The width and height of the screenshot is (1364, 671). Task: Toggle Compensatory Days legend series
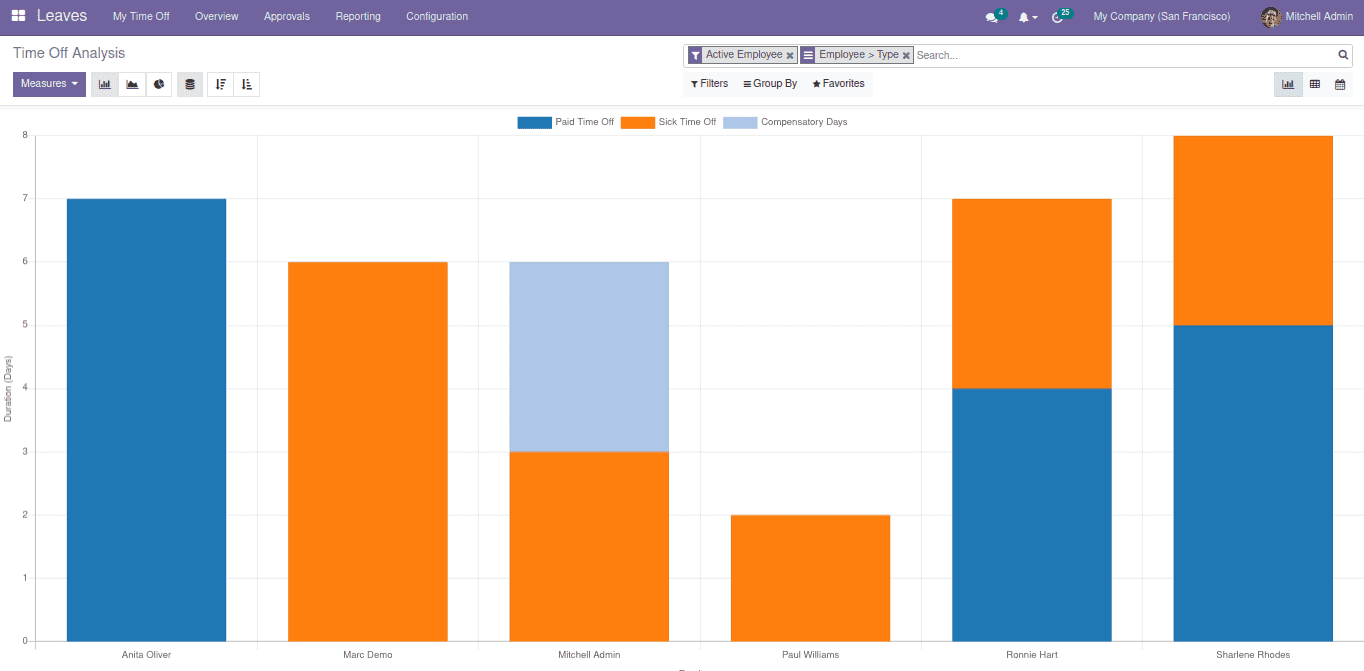click(x=785, y=122)
